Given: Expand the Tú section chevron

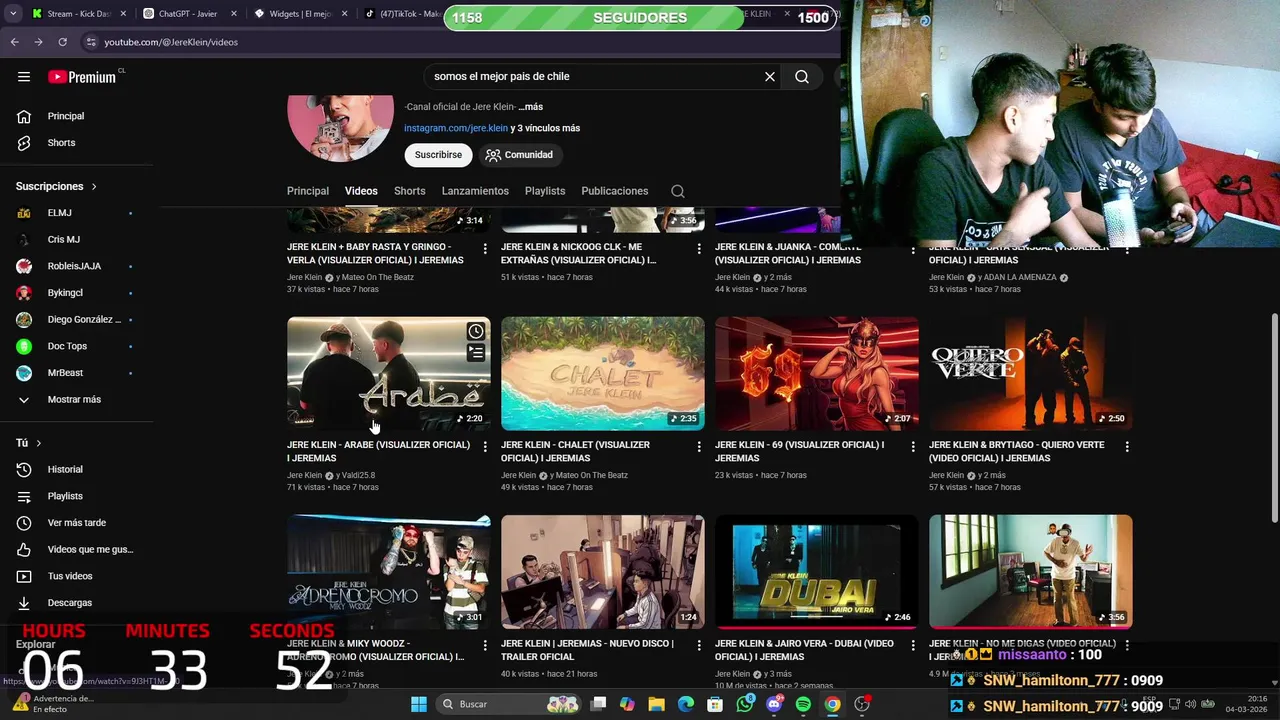Looking at the screenshot, I should [x=39, y=443].
